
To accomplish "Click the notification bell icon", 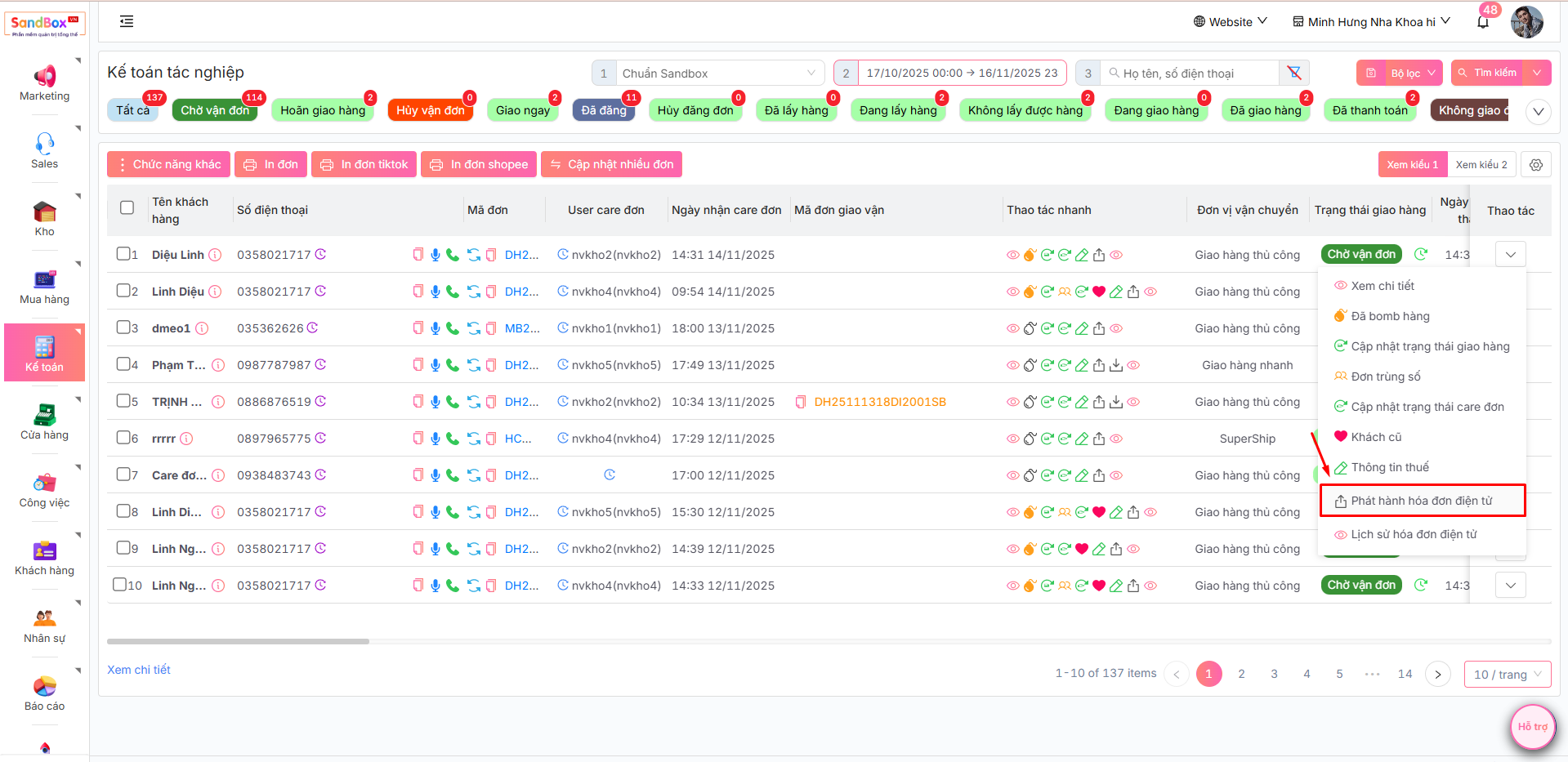I will click(x=1482, y=22).
